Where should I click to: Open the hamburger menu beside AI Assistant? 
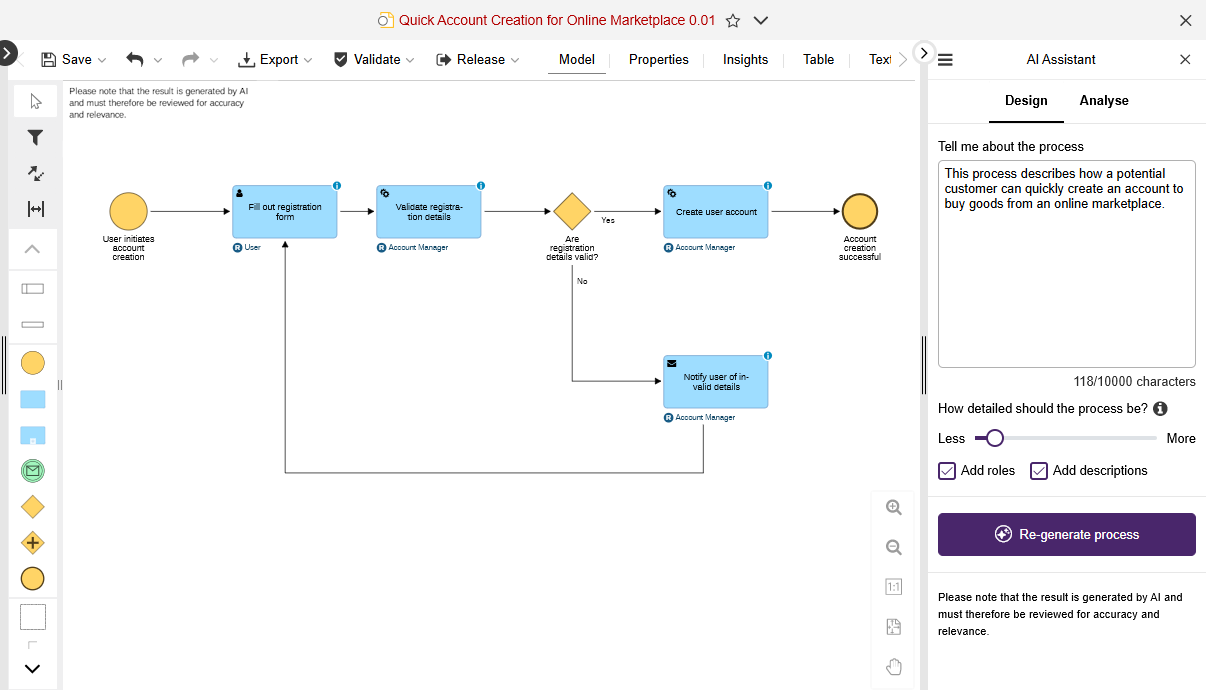945,59
